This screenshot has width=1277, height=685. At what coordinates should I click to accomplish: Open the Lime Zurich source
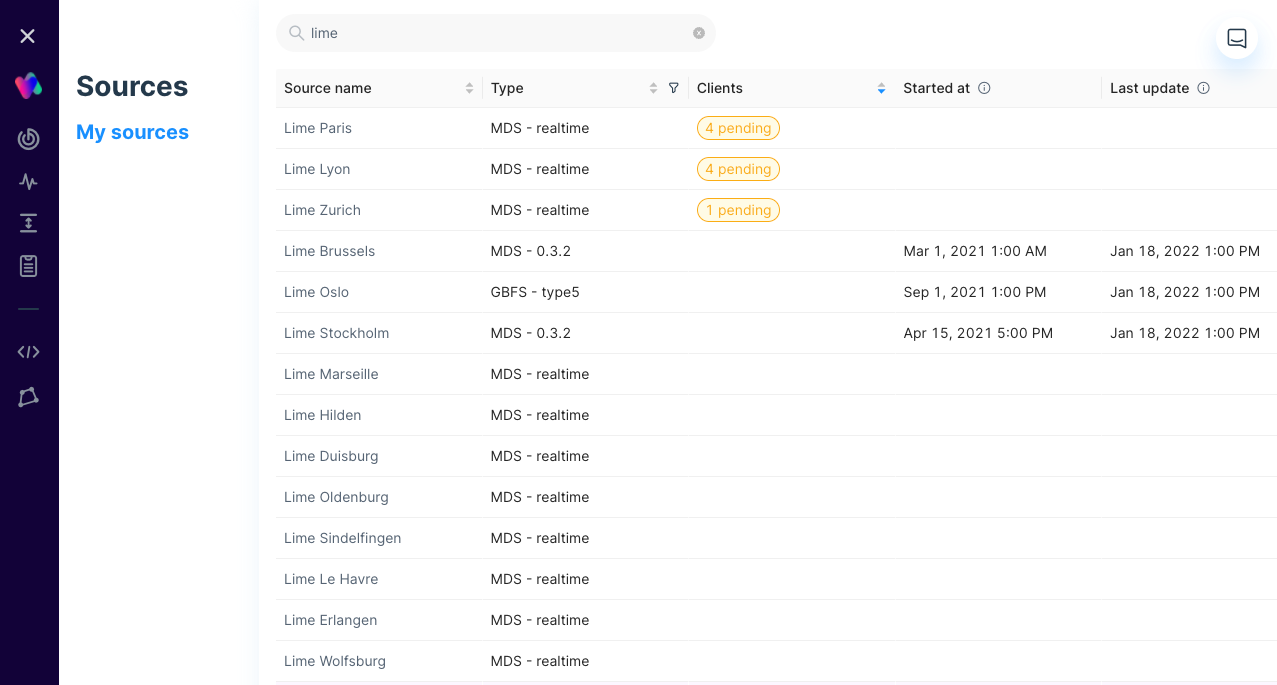322,210
